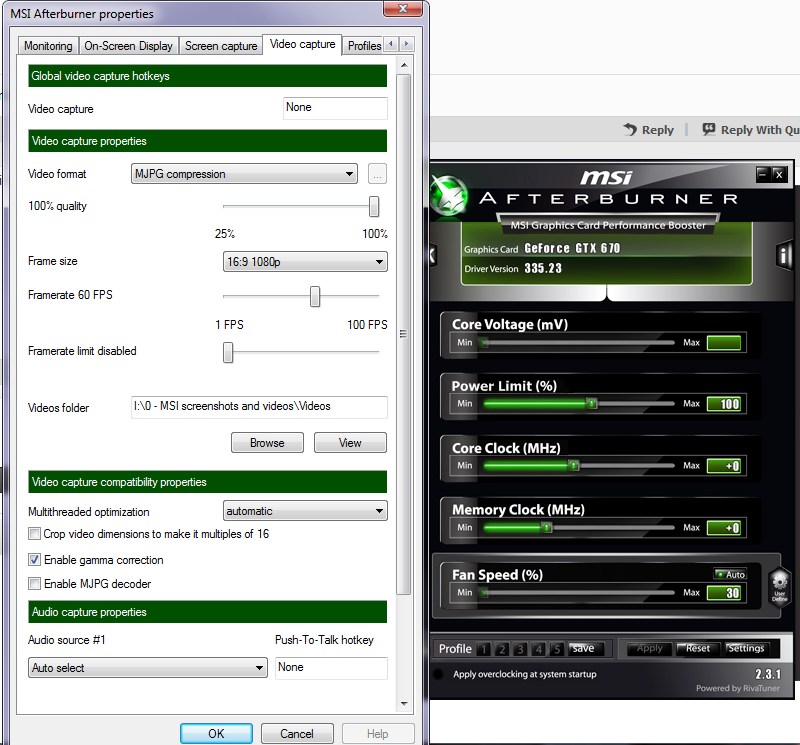Click the Framerate 60 FPS slider handle
This screenshot has width=800, height=745.
(x=315, y=296)
